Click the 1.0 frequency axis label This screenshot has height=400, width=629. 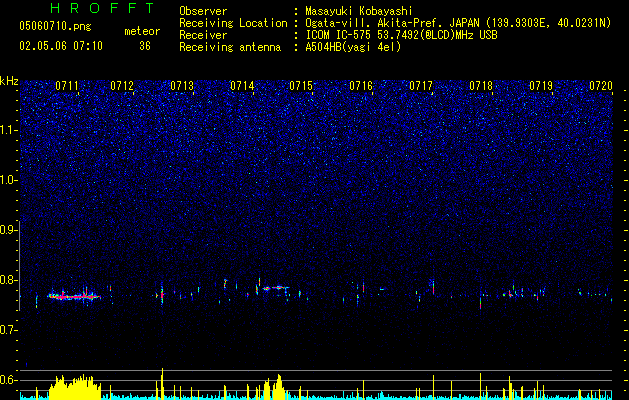point(9,180)
